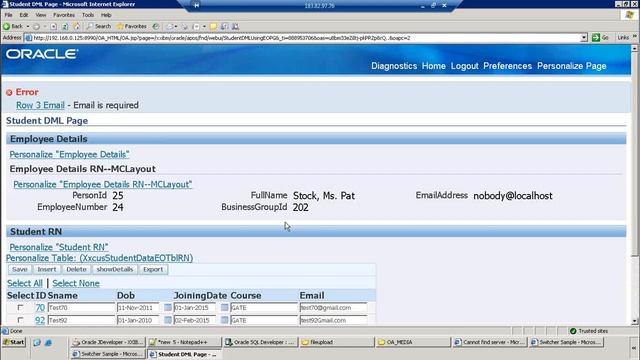Image resolution: width=640 pixels, height=360 pixels.
Task: Click the Print icon in toolbar
Action: [184, 27]
